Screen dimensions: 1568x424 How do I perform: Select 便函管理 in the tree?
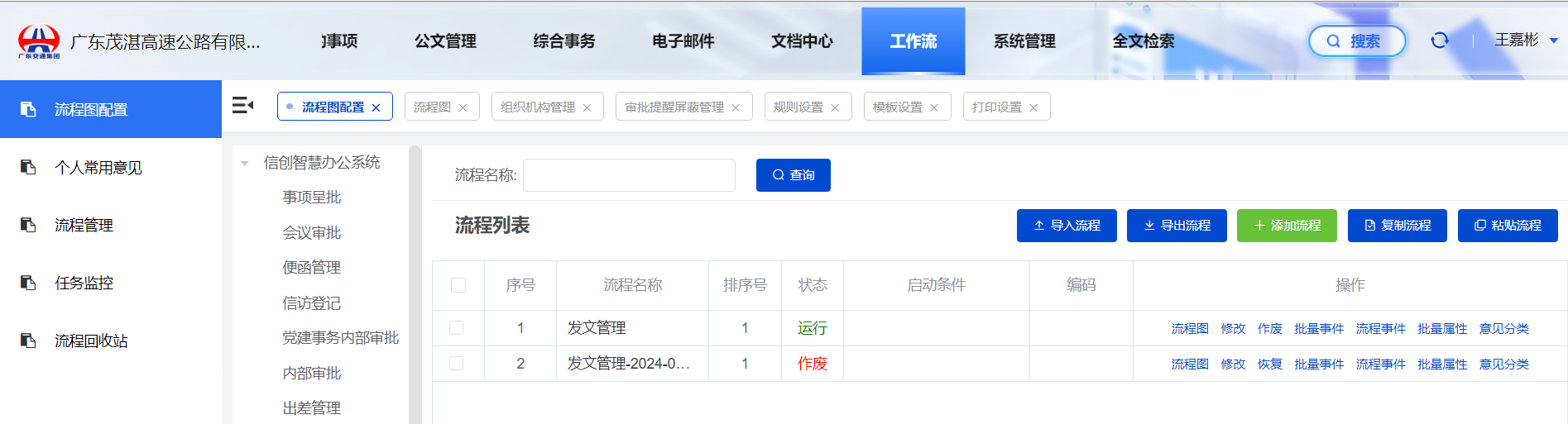312,268
